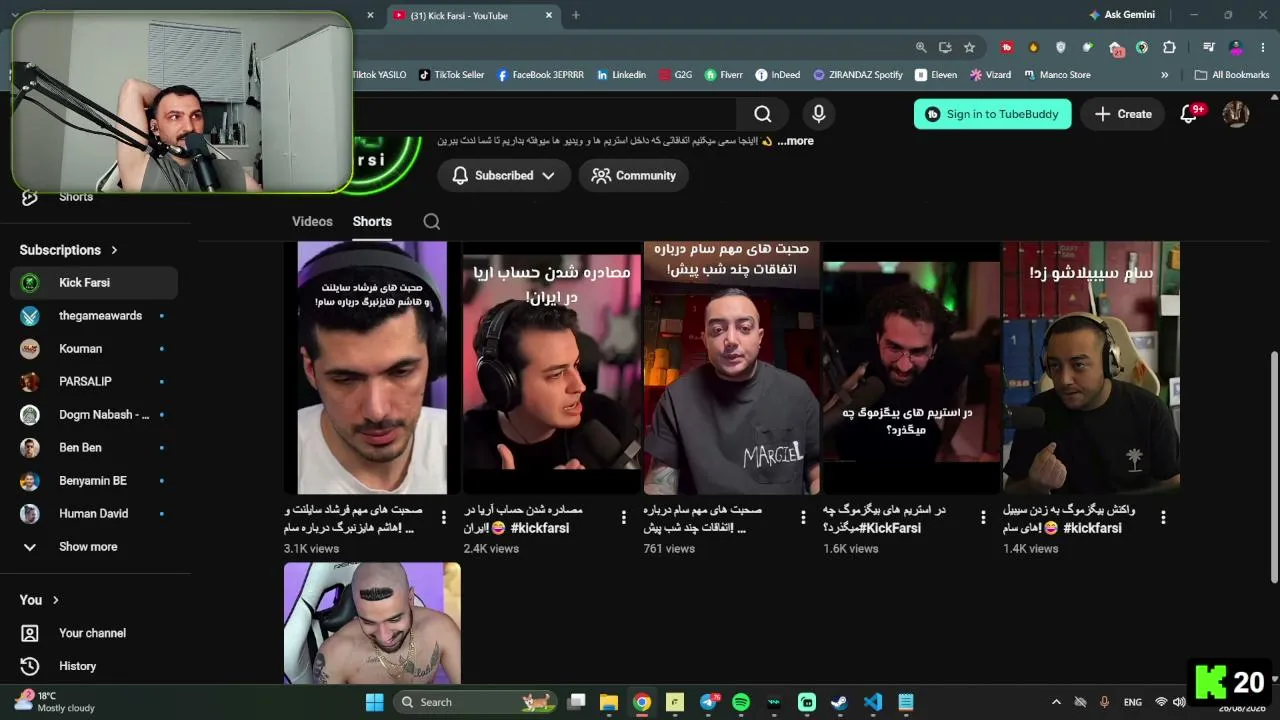Open options for the 761 views short
The width and height of the screenshot is (1280, 720).
point(803,517)
